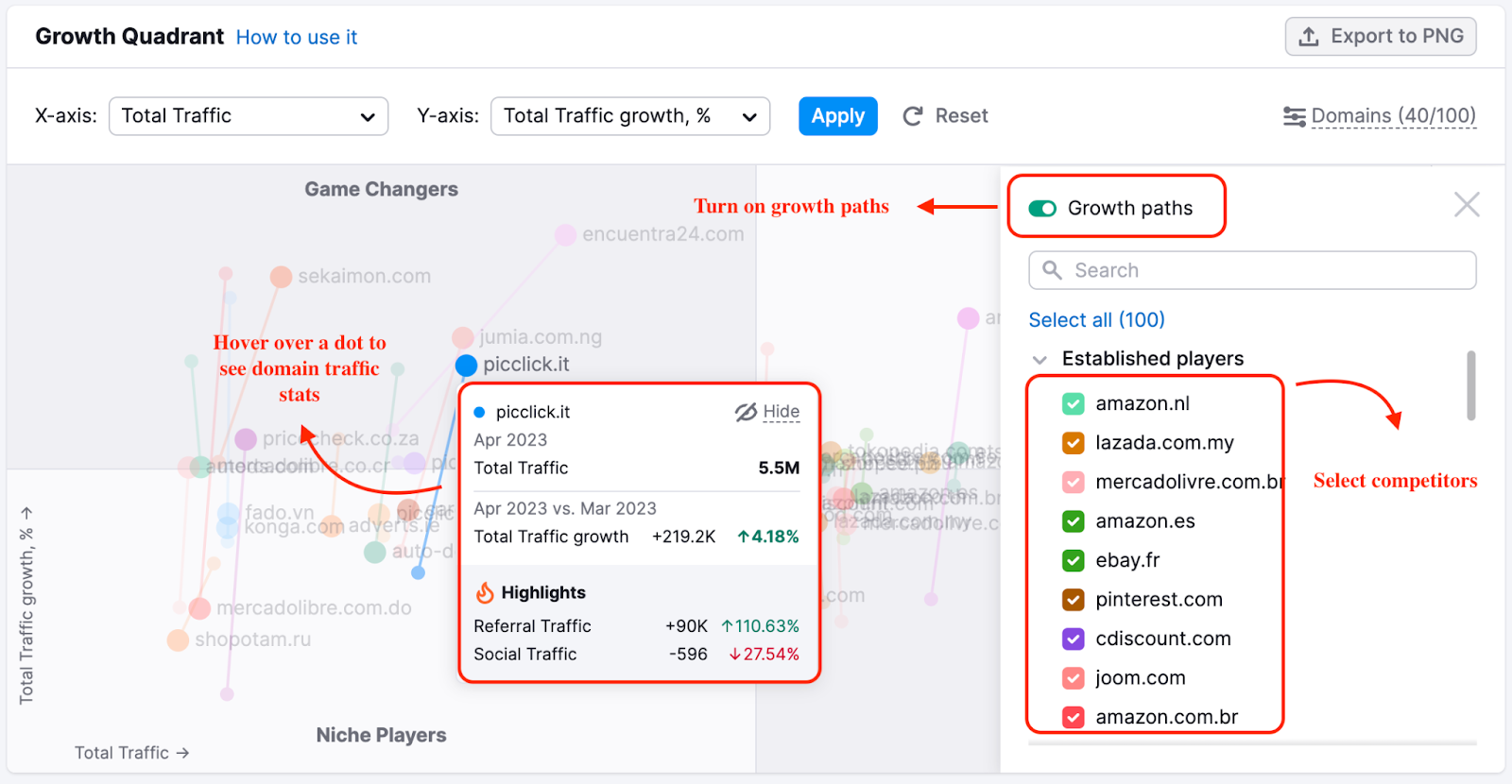The image size is (1512, 784).
Task: Uncheck the amazon.com.br checkbox
Action: (1074, 718)
